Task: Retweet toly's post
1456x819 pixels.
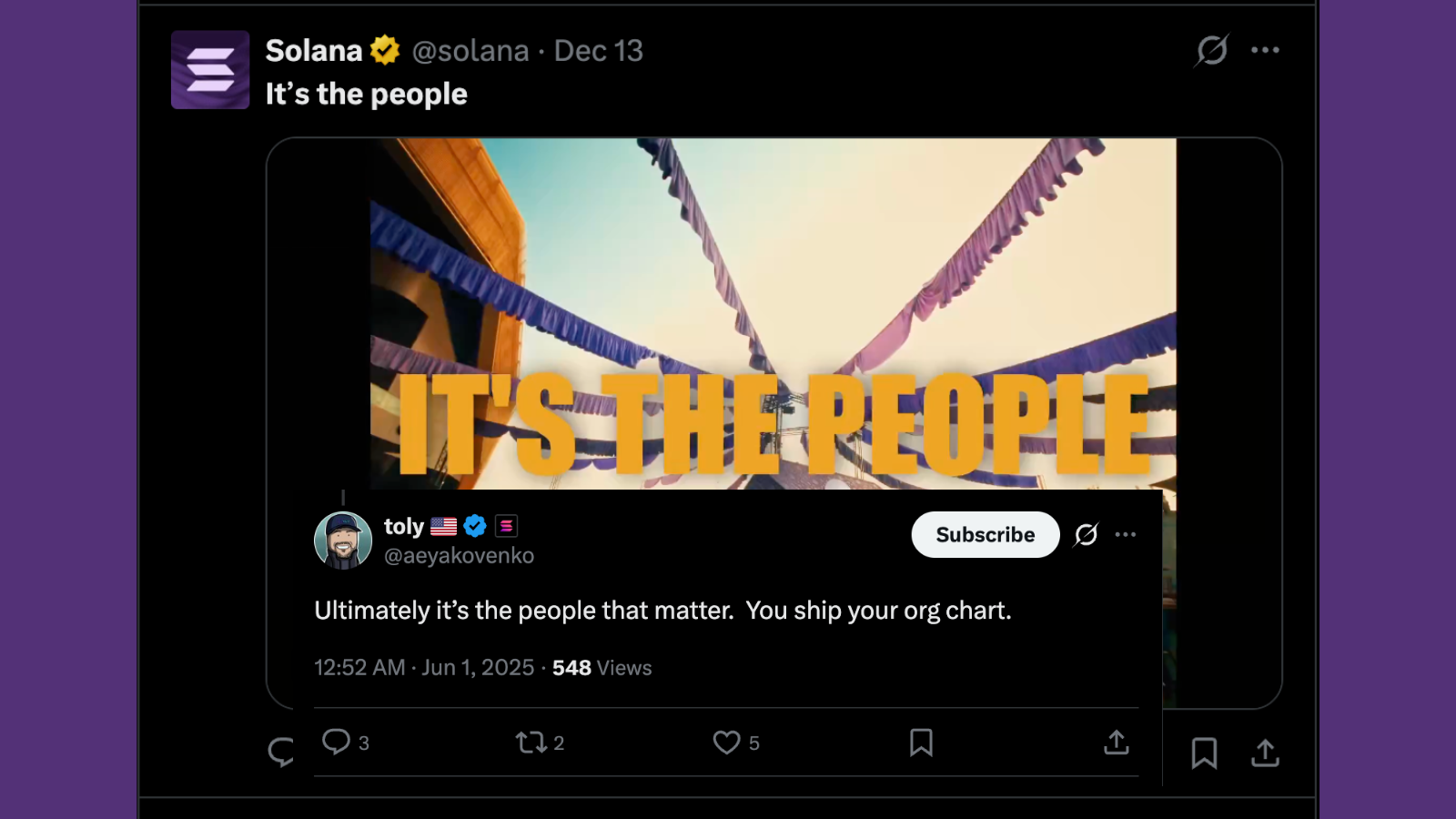Action: tap(534, 743)
